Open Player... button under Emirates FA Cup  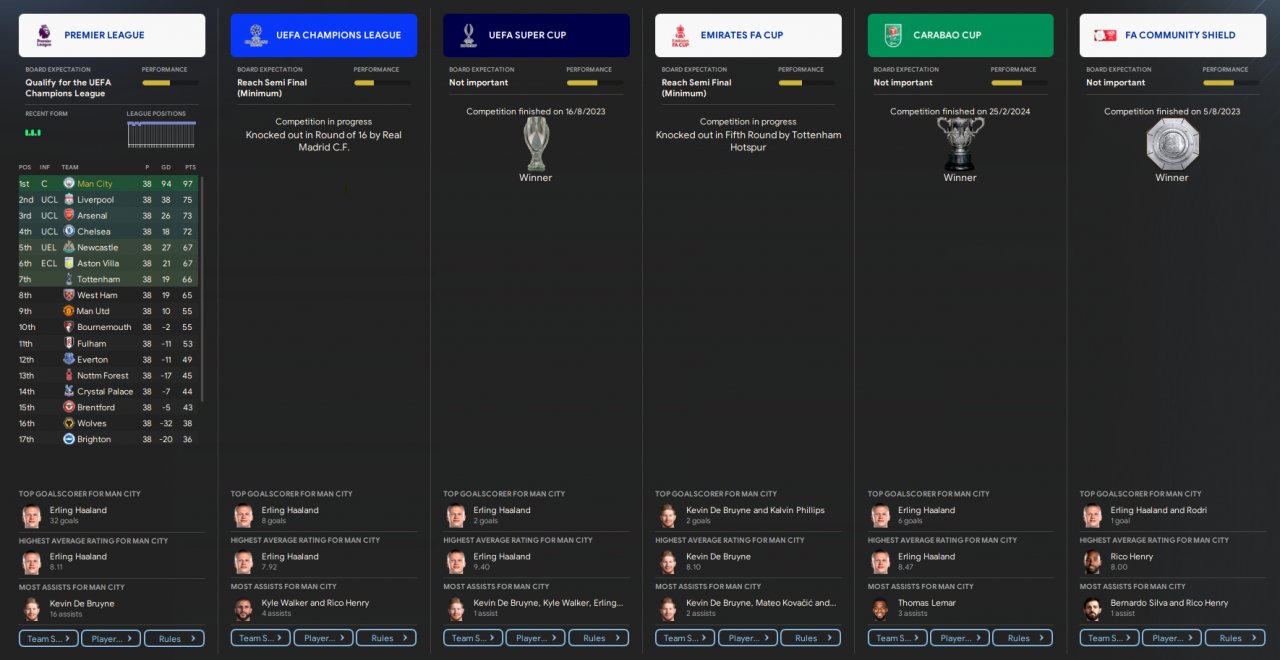(x=748, y=638)
